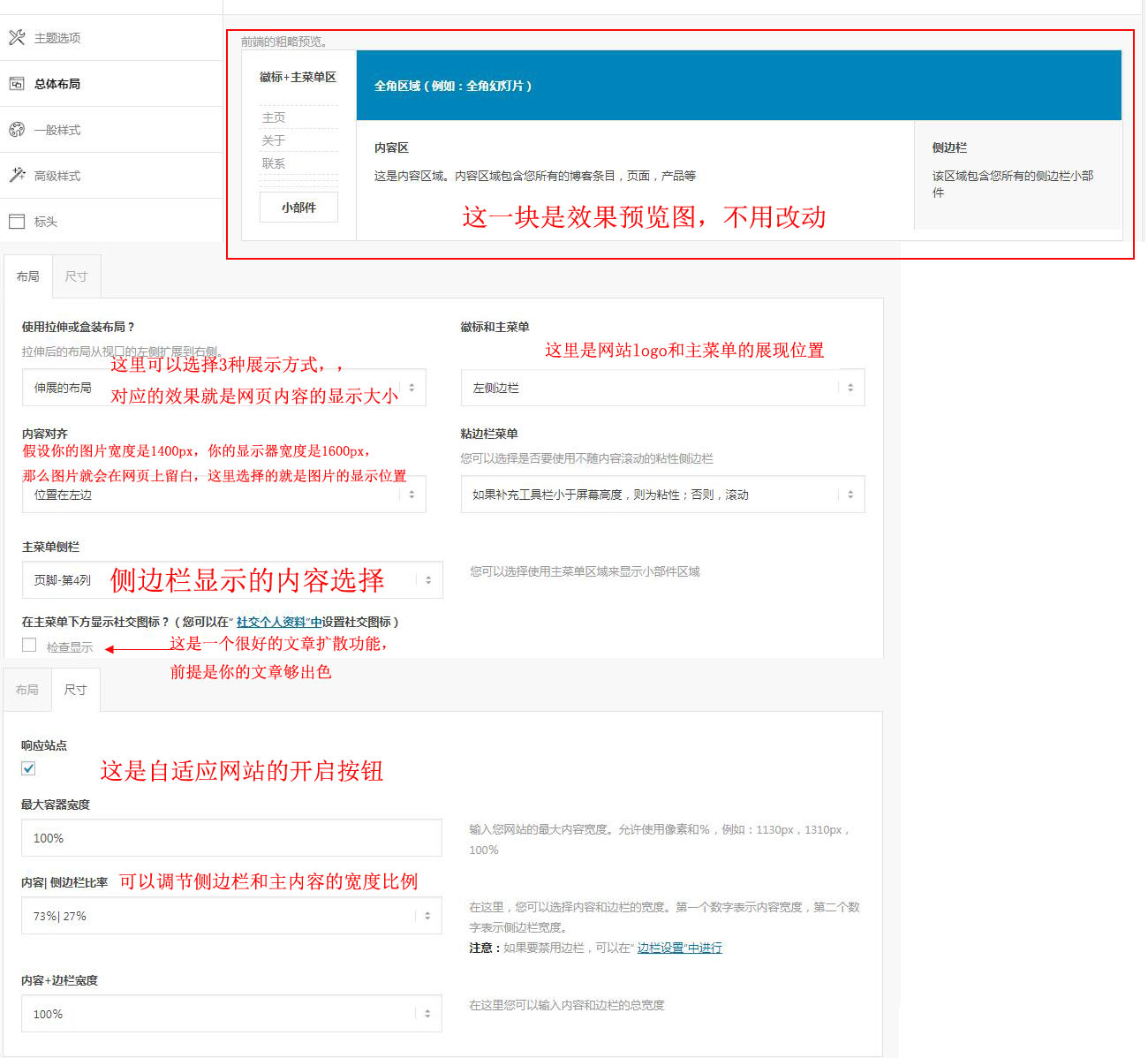The image size is (1148, 1058).
Task: Open the 标头 sidebar menu item
Action: coord(111,221)
